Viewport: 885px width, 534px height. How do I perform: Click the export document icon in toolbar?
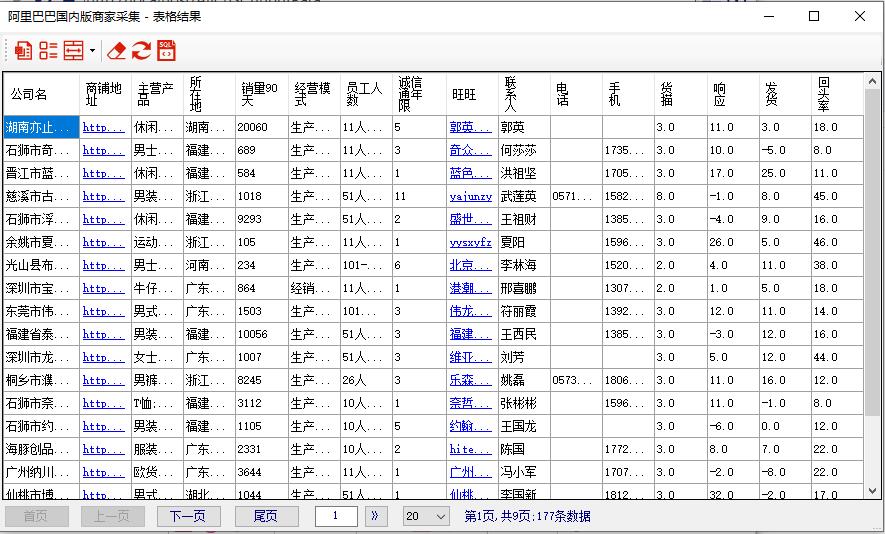click(22, 50)
